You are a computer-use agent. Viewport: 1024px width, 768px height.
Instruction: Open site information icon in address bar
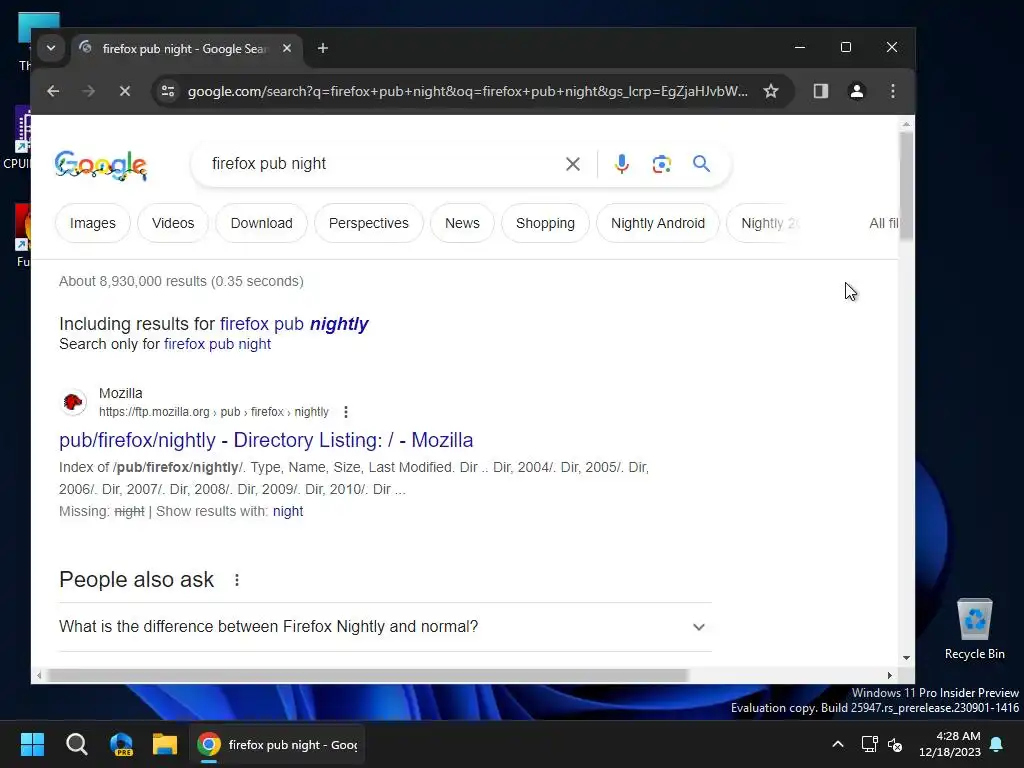(x=168, y=91)
